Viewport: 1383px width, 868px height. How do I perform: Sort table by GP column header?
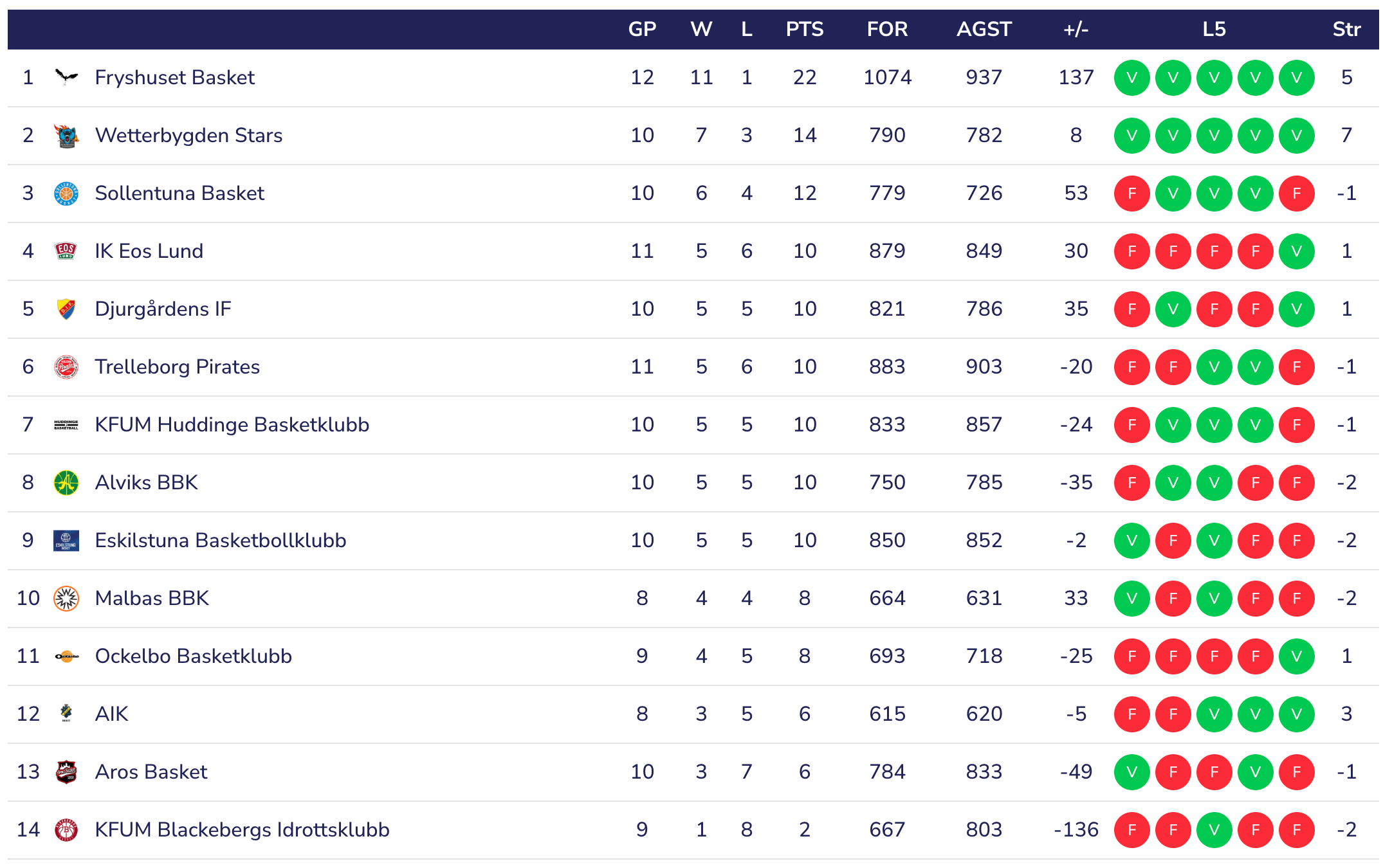[x=642, y=30]
